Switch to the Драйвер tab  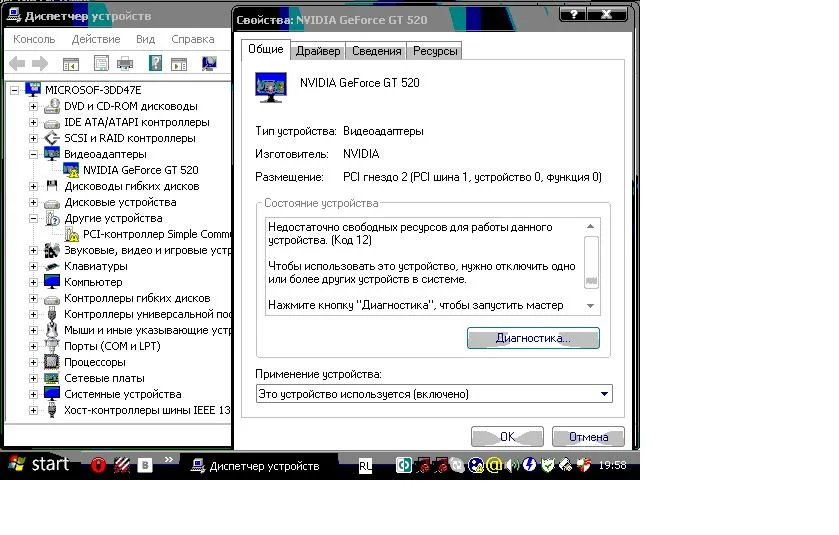tap(318, 51)
